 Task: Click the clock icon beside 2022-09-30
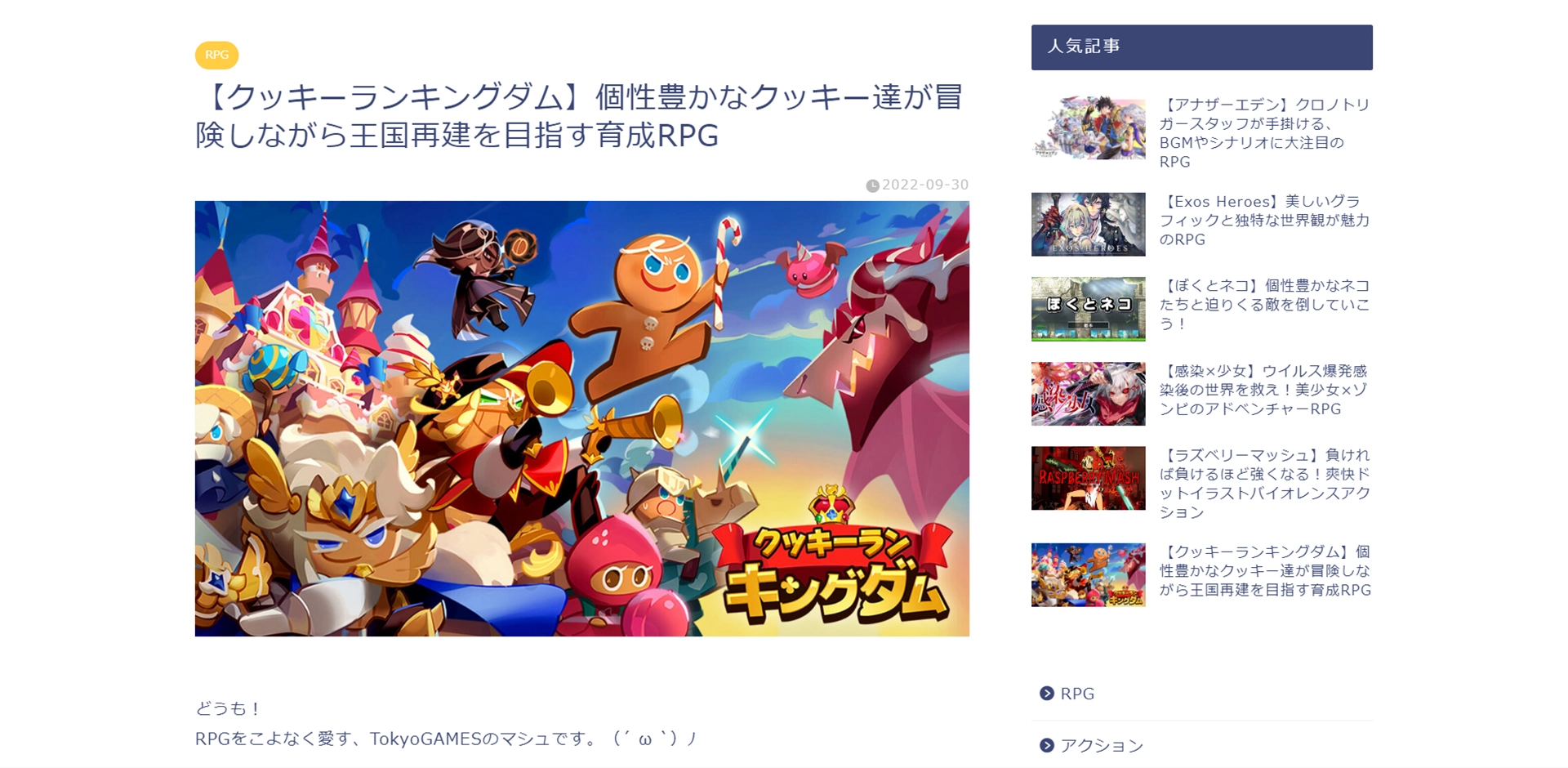[x=872, y=185]
